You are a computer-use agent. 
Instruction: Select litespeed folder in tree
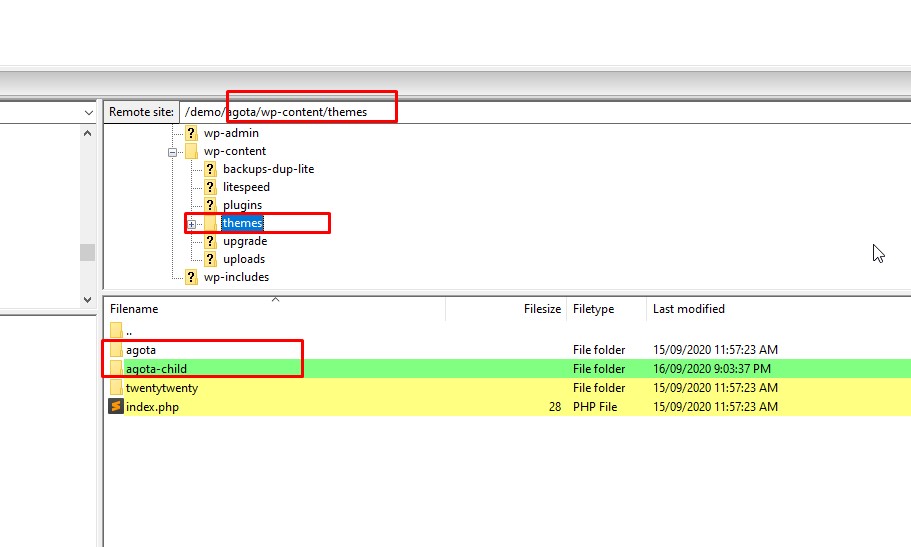(x=246, y=187)
